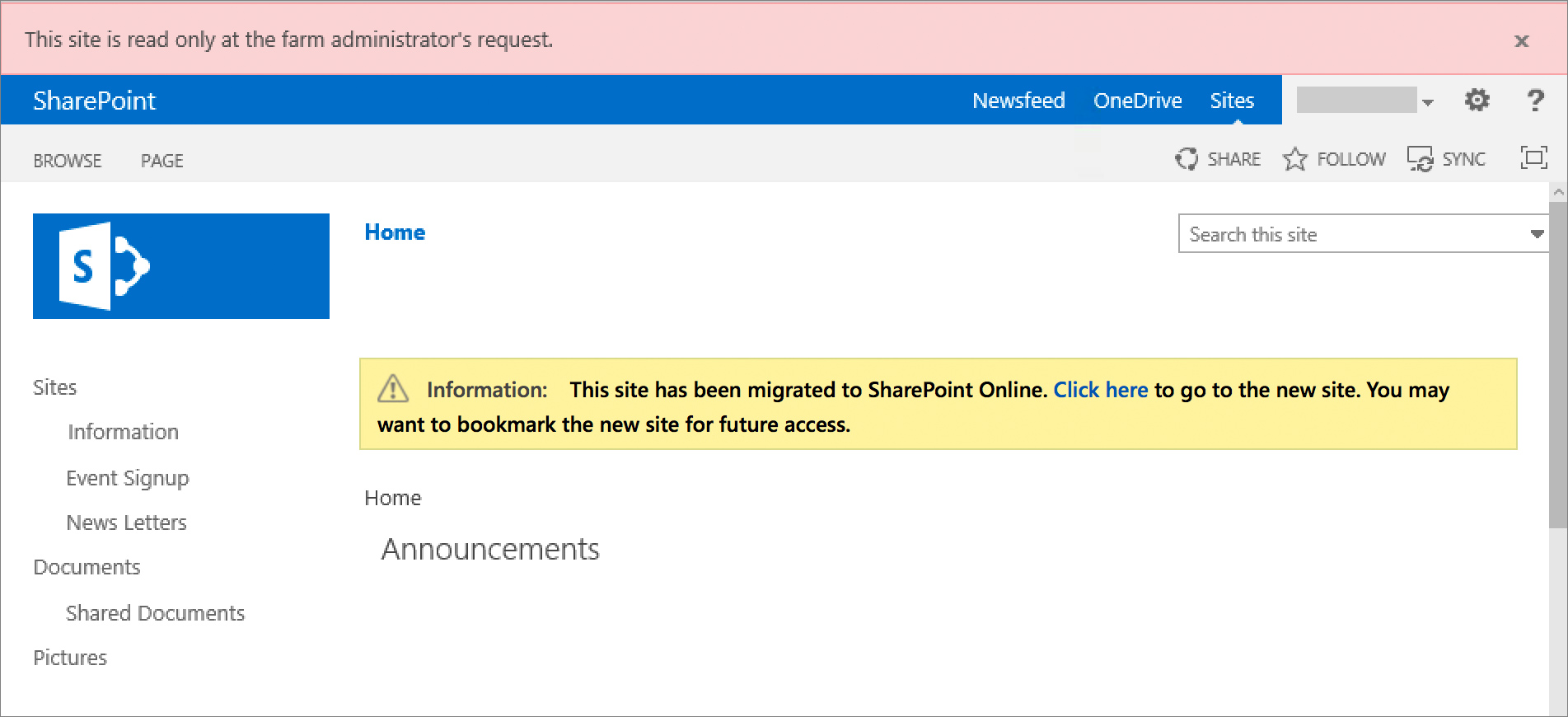Switch to the PAGE ribbon tab
This screenshot has height=717, width=1568.
pos(161,161)
